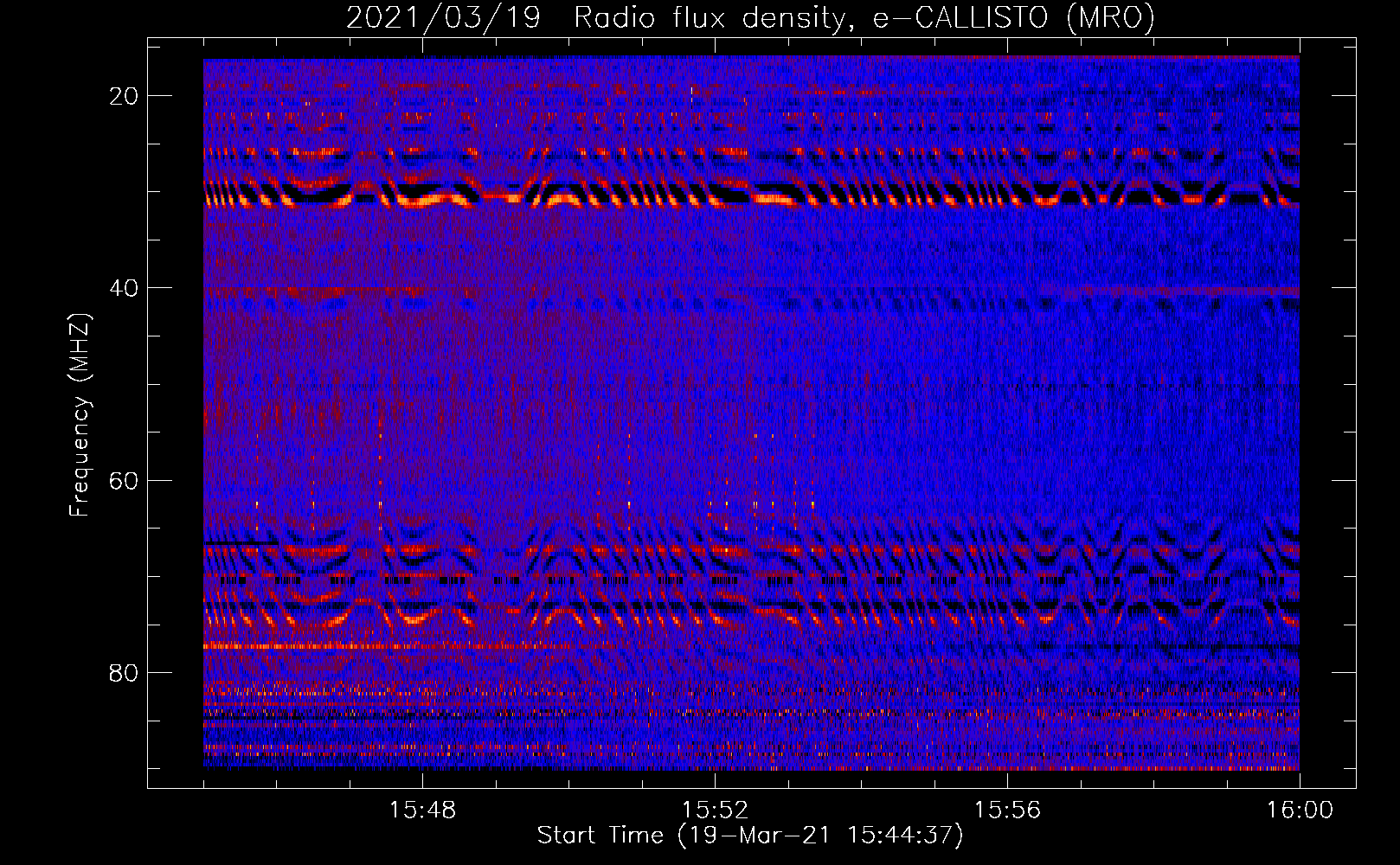Click the '40' frequency tick label
The height and width of the screenshot is (865, 1400).
pyautogui.click(x=124, y=288)
